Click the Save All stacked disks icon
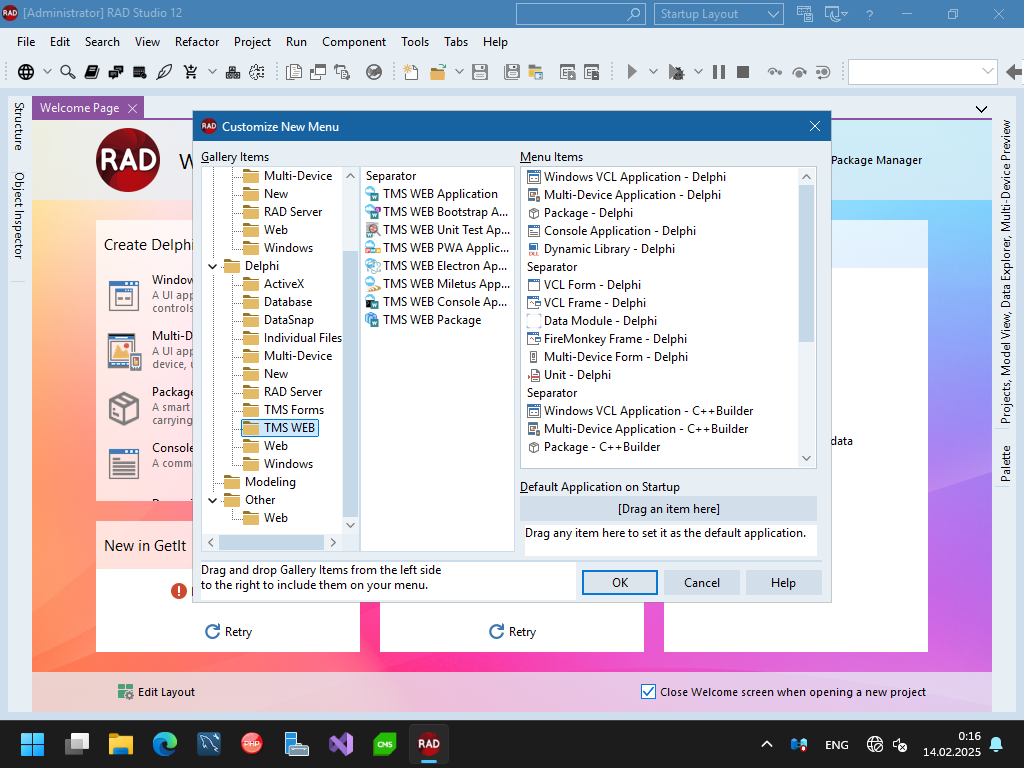 pos(512,72)
